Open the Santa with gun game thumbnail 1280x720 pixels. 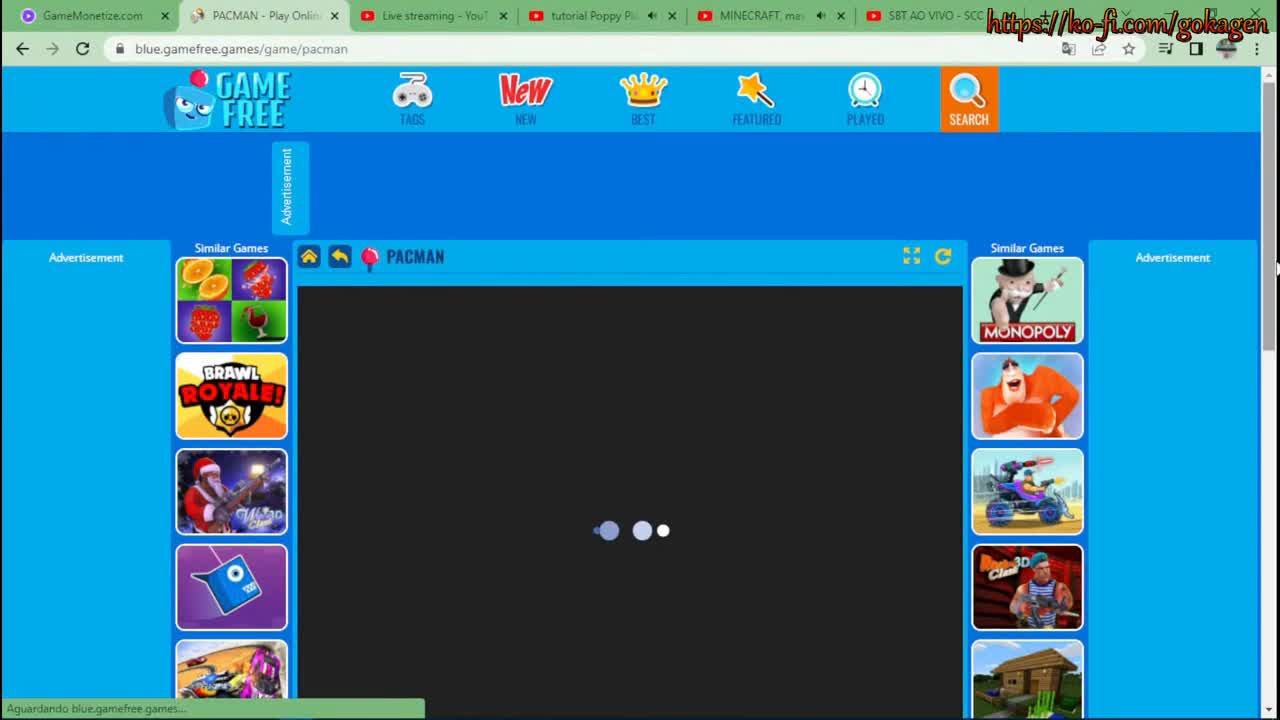pyautogui.click(x=231, y=492)
